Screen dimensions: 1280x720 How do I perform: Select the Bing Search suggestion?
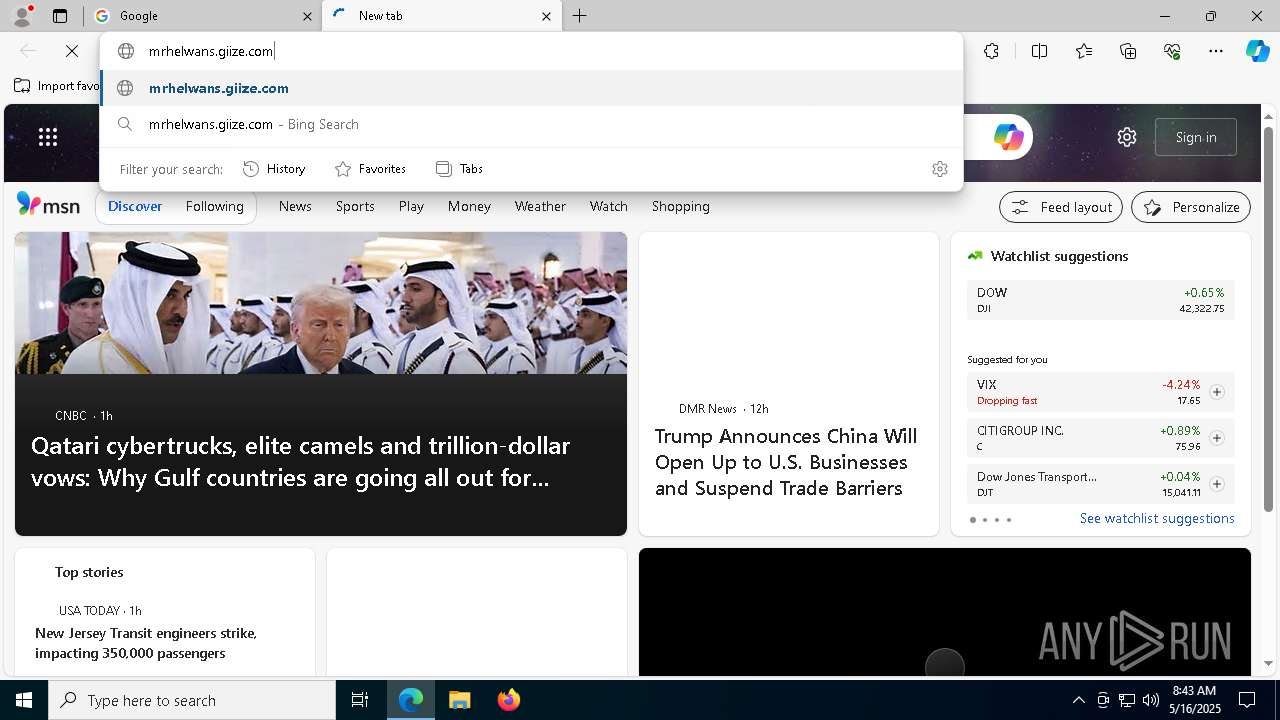(532, 124)
